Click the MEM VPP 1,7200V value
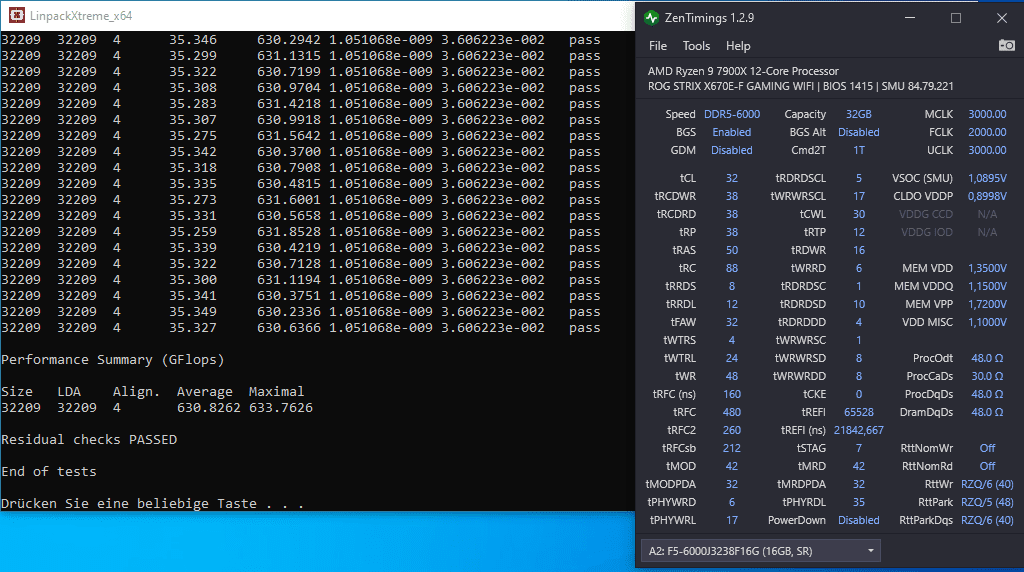Image resolution: width=1024 pixels, height=572 pixels. point(987,304)
